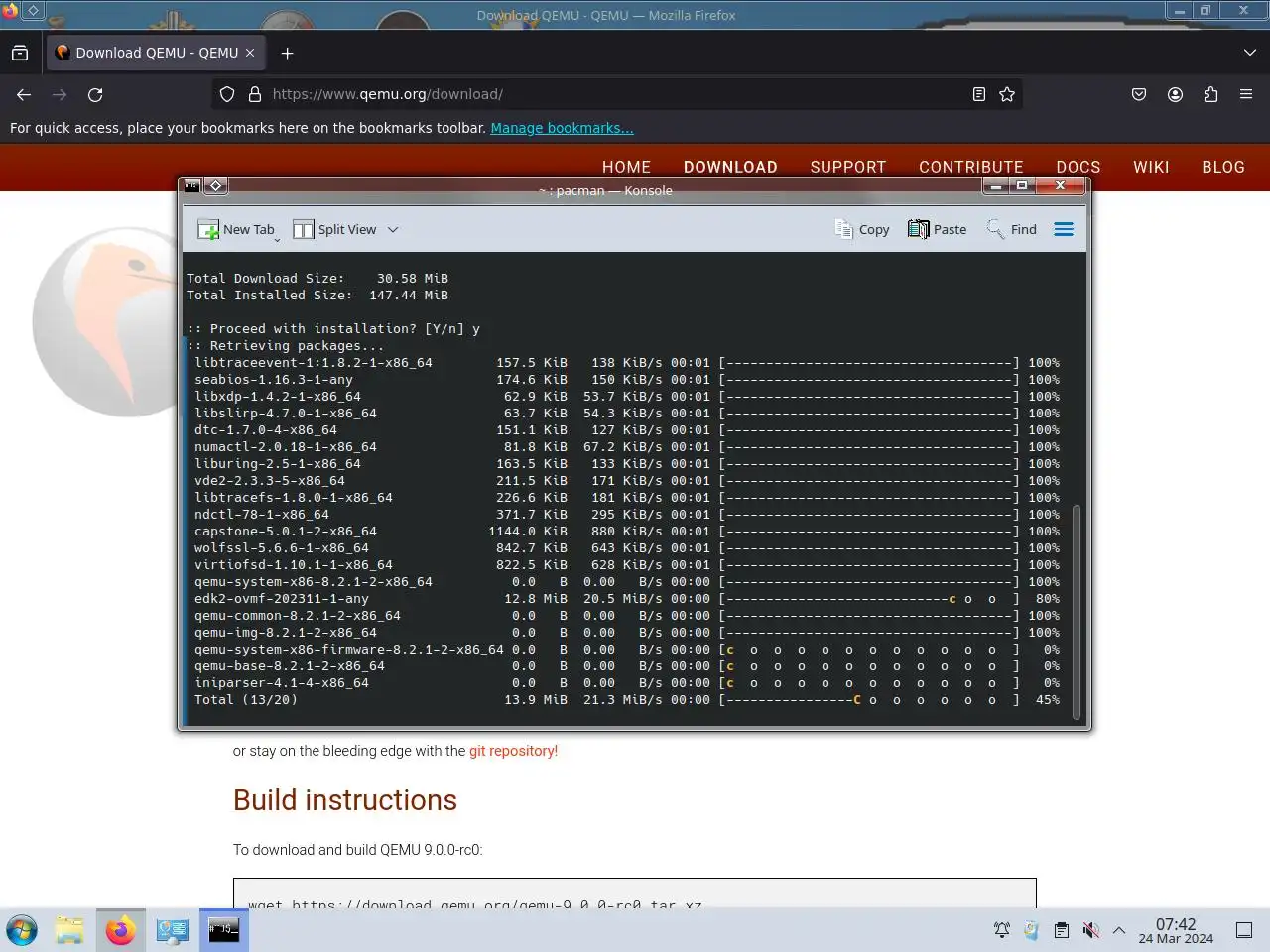Open DOWNLOAD in QEMU navigation
The width and height of the screenshot is (1270, 952).
coord(730,167)
